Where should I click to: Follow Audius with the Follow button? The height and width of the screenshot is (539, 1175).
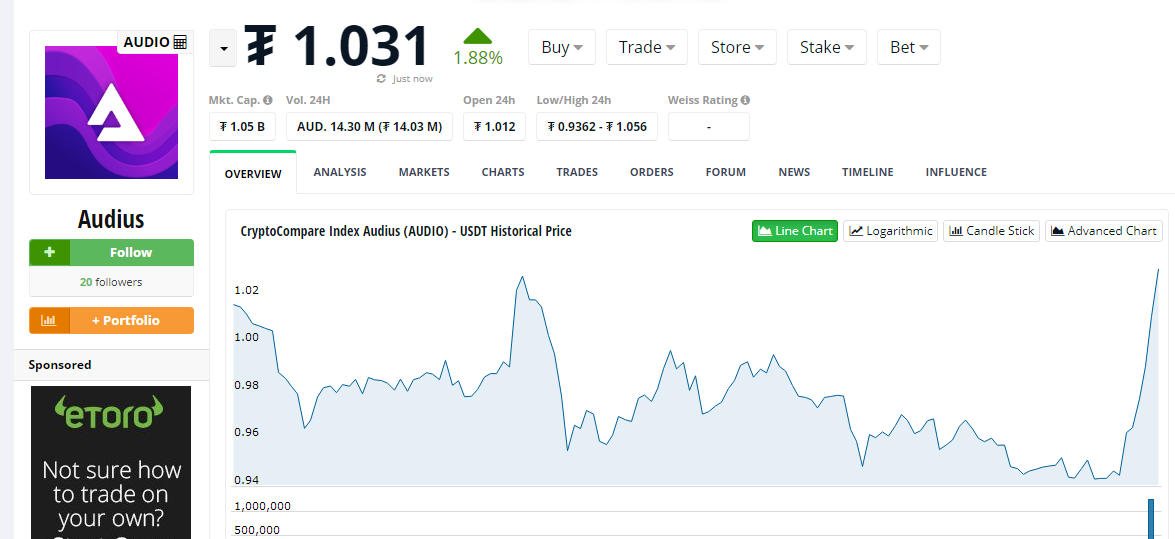click(131, 253)
